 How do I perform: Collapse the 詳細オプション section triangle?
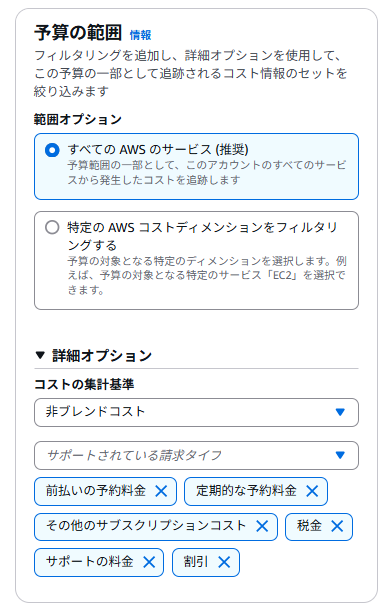pos(40,355)
